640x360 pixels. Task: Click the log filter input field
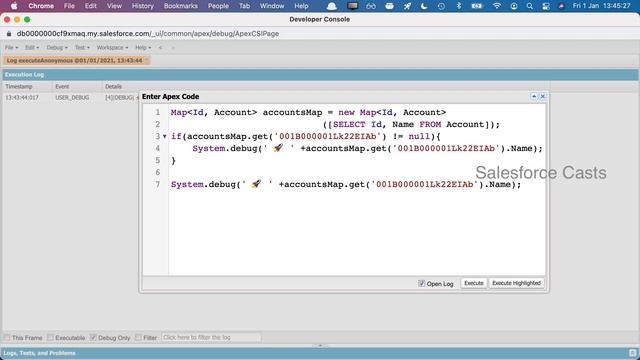point(211,338)
